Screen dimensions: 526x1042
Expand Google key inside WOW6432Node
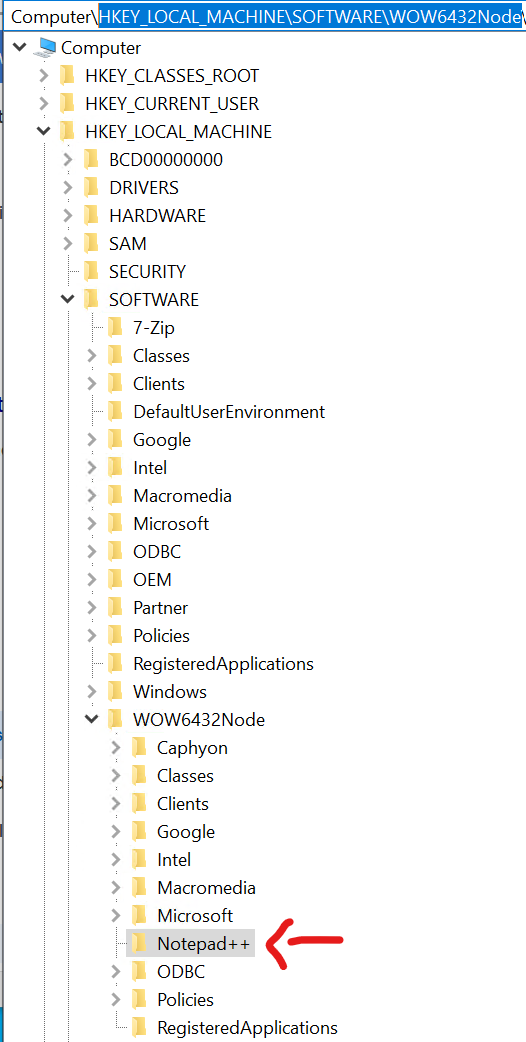(116, 831)
